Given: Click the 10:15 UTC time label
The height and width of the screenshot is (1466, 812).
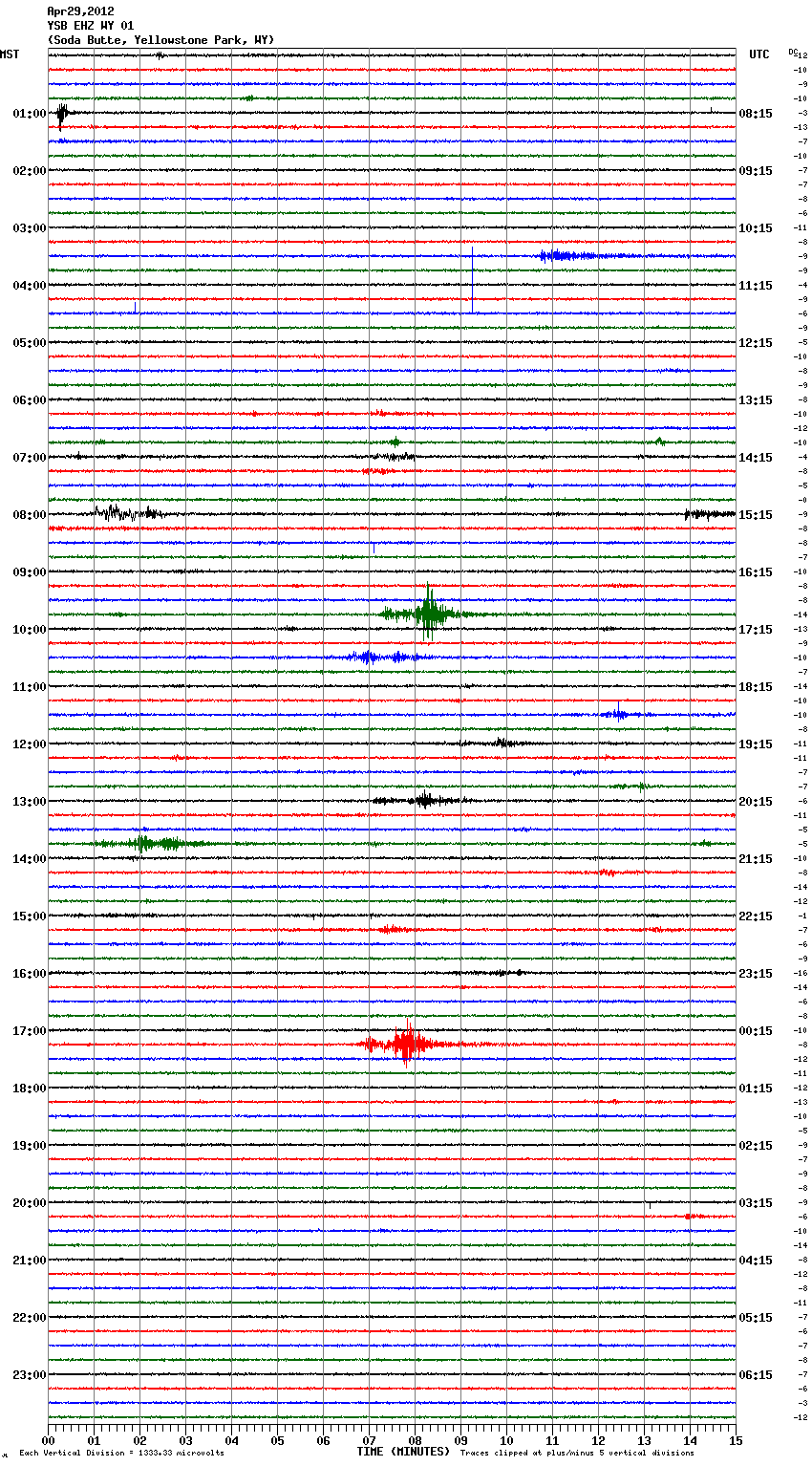Looking at the screenshot, I should (756, 228).
